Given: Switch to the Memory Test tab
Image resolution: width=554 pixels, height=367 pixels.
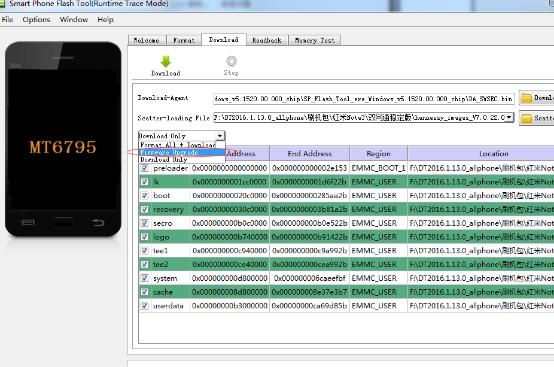Looking at the screenshot, I should 314,40.
